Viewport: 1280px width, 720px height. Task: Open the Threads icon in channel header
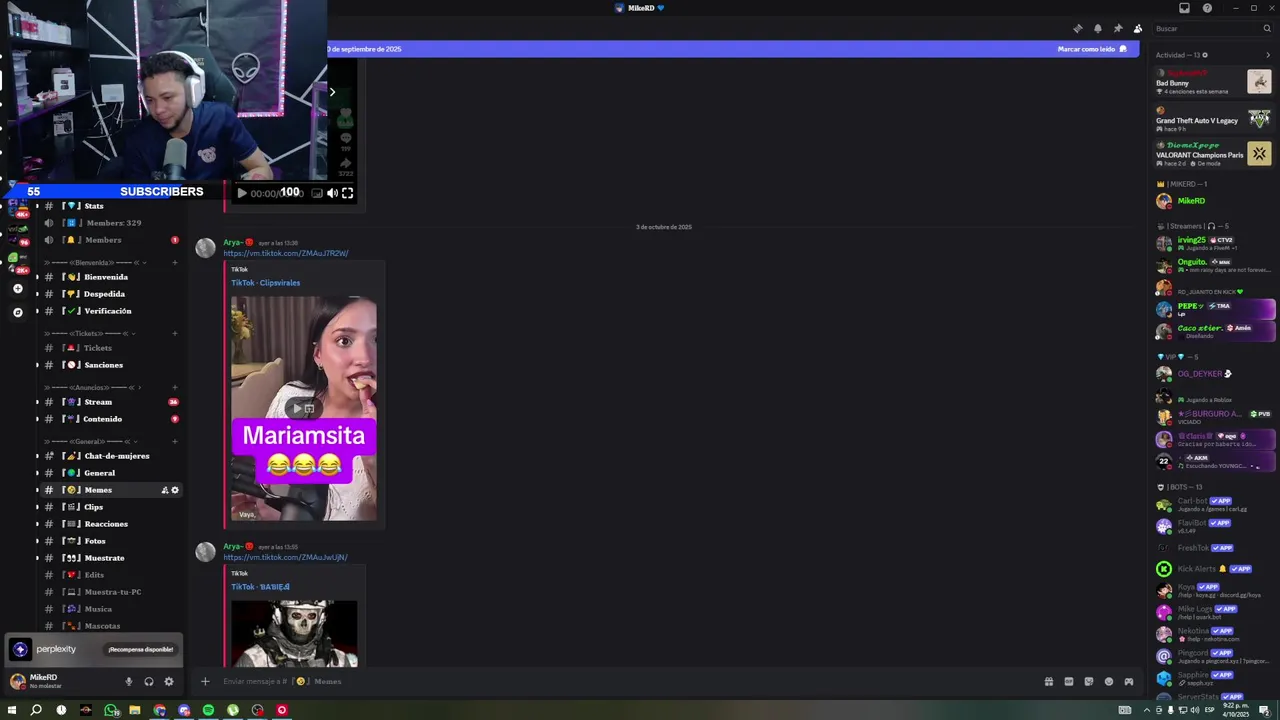pyautogui.click(x=1077, y=28)
